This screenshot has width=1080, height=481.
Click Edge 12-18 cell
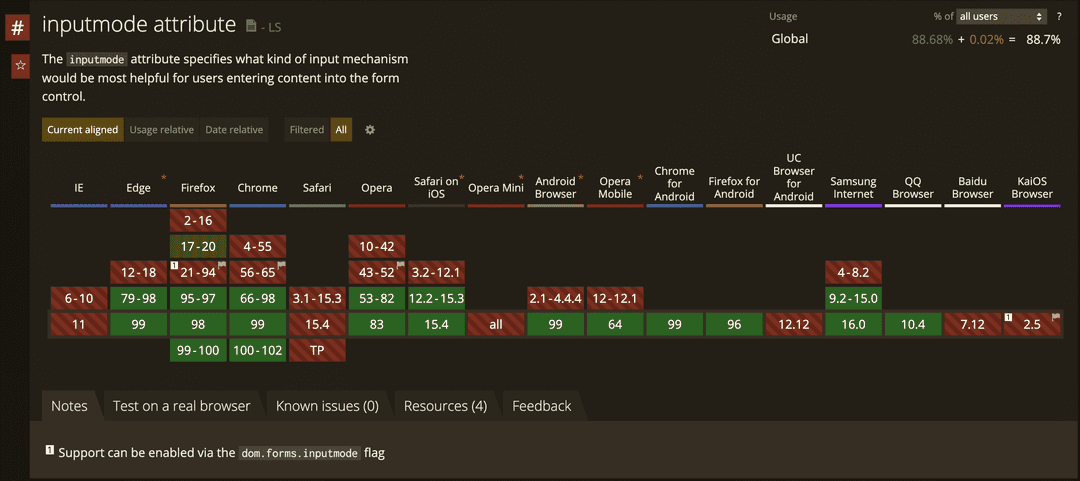[138, 272]
